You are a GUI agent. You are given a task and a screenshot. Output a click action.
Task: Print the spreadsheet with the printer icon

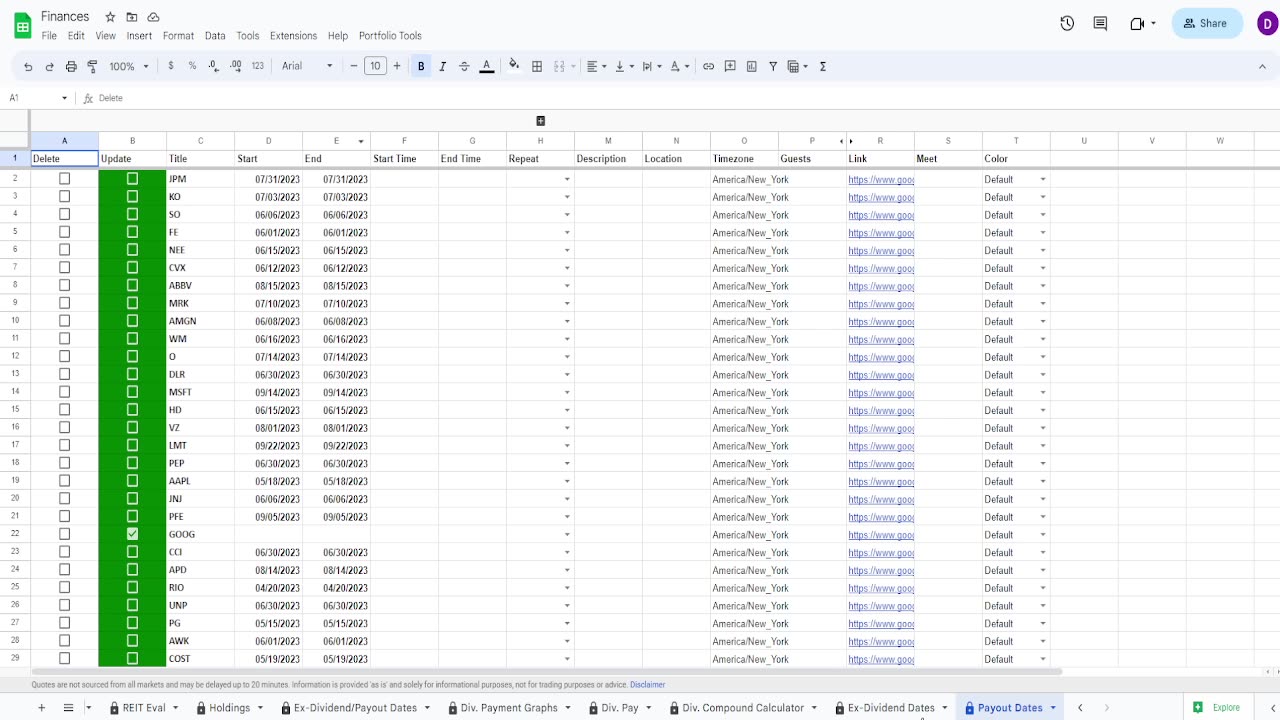71,66
